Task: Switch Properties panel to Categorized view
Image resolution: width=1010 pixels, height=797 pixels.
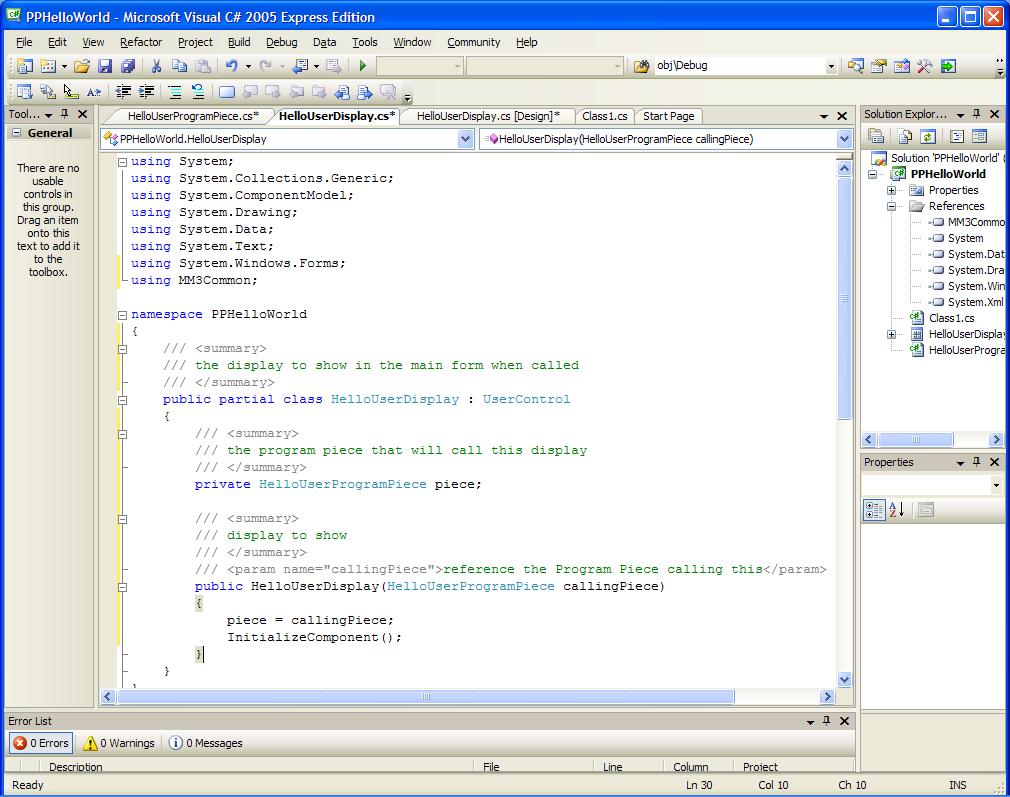Action: [874, 510]
